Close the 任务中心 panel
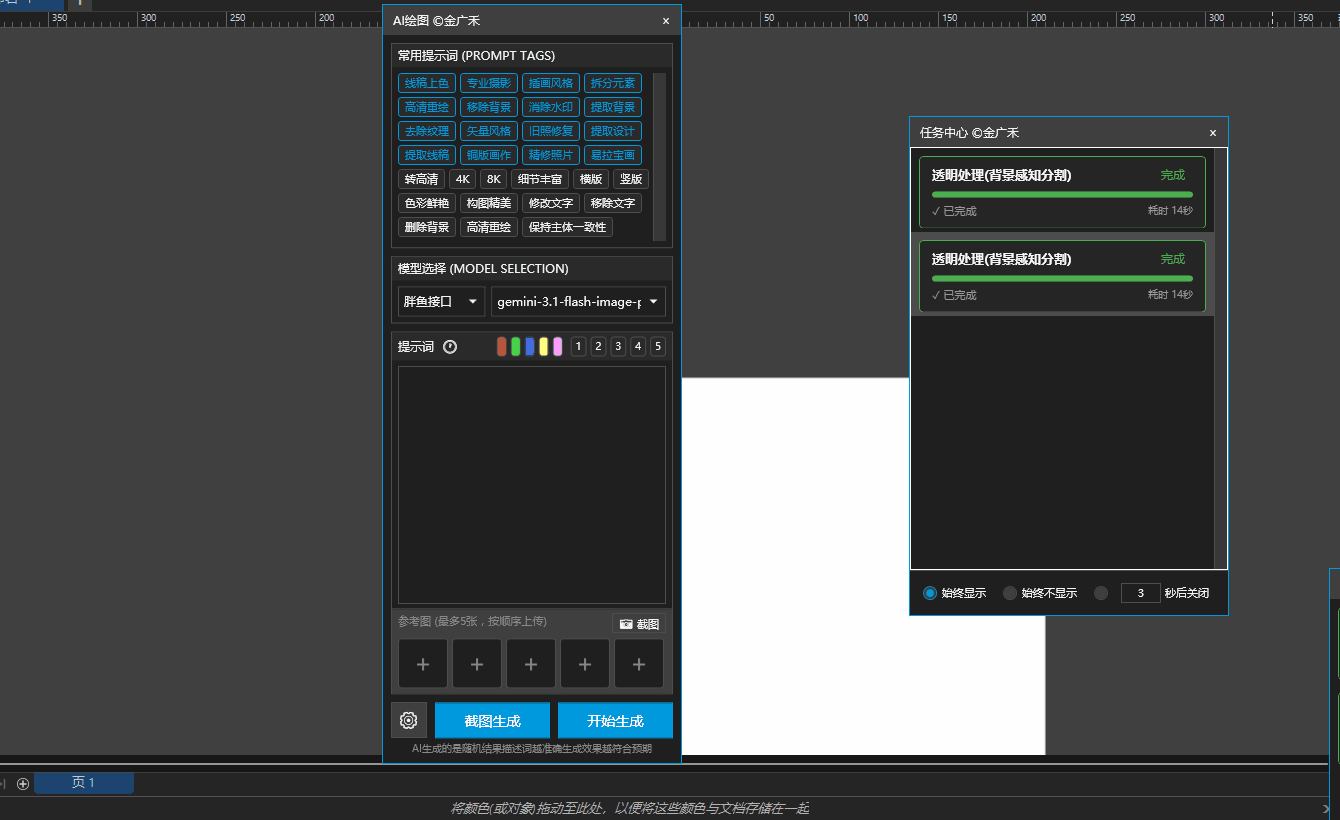This screenshot has height=820, width=1340. click(1212, 133)
